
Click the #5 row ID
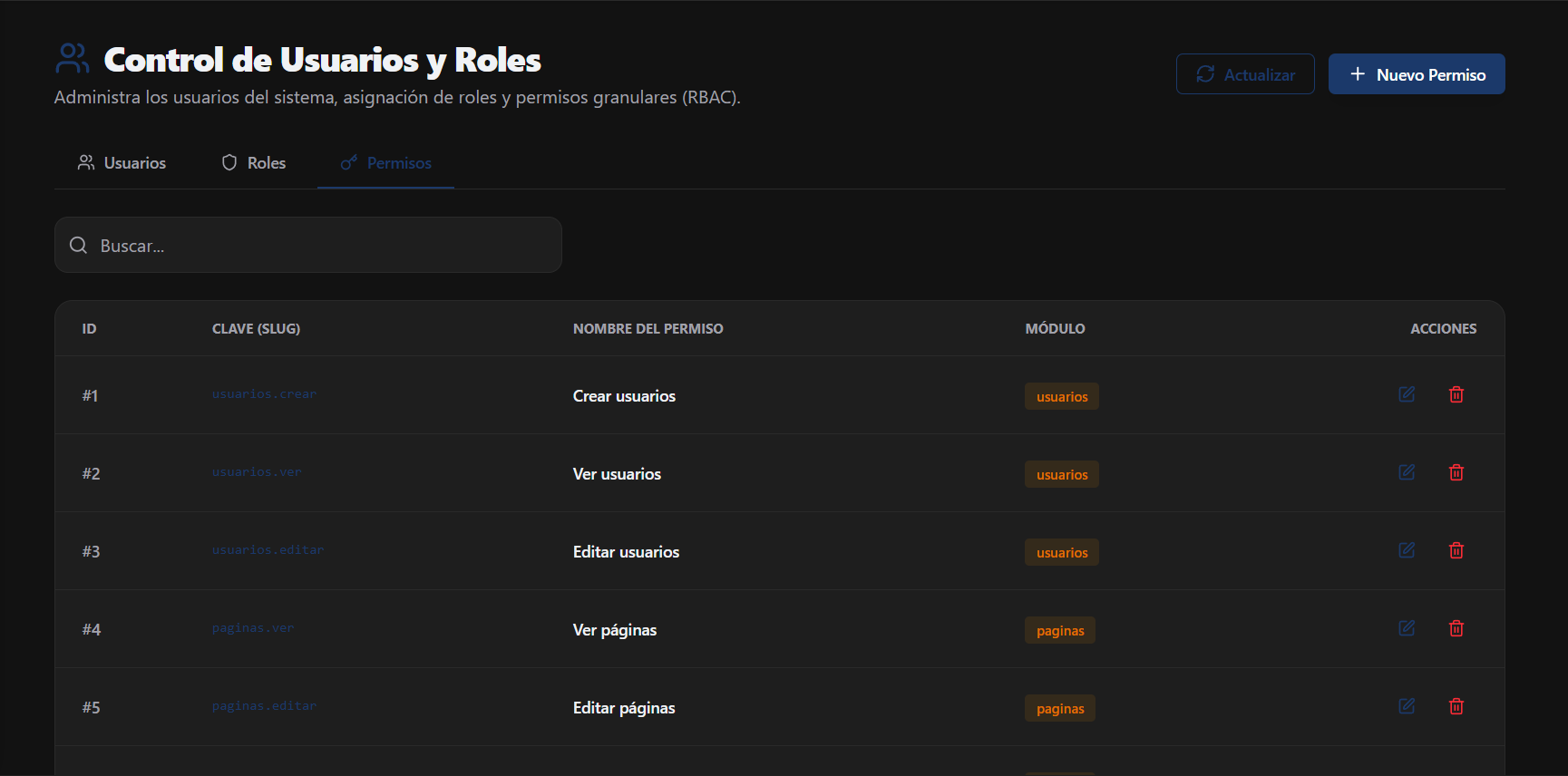(x=91, y=707)
